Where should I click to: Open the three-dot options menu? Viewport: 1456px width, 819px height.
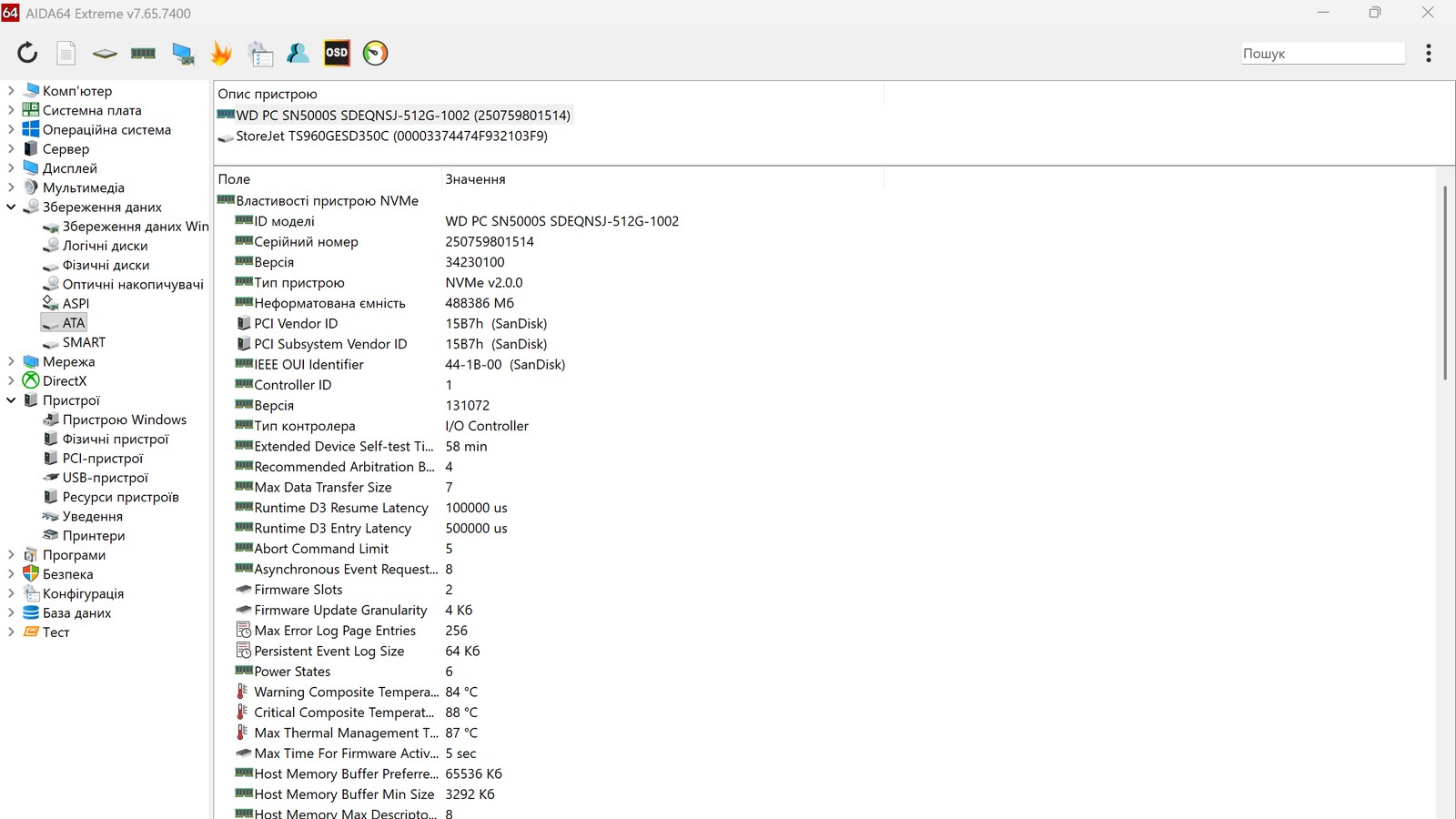1429,53
